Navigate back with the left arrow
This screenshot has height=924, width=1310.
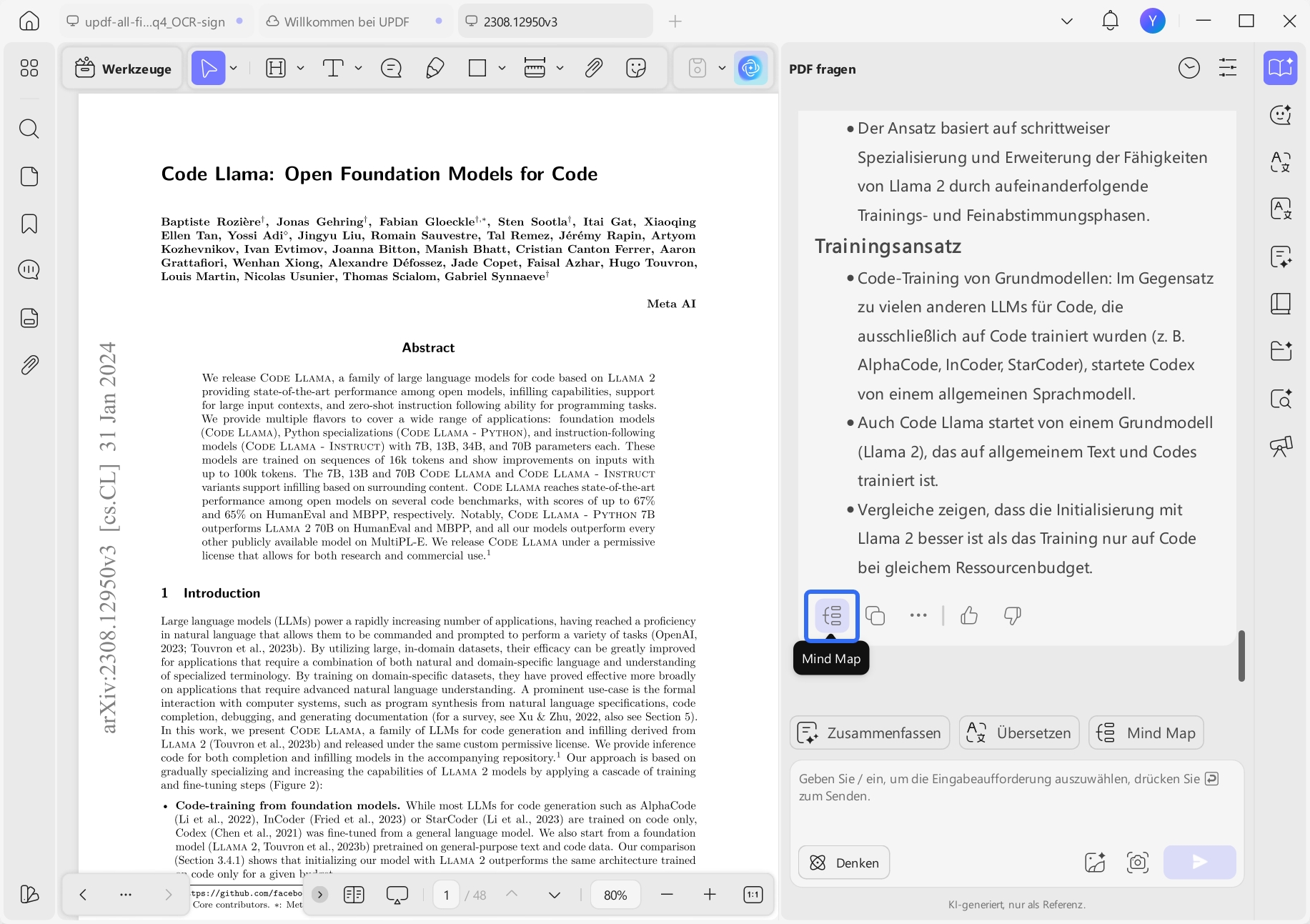(83, 895)
